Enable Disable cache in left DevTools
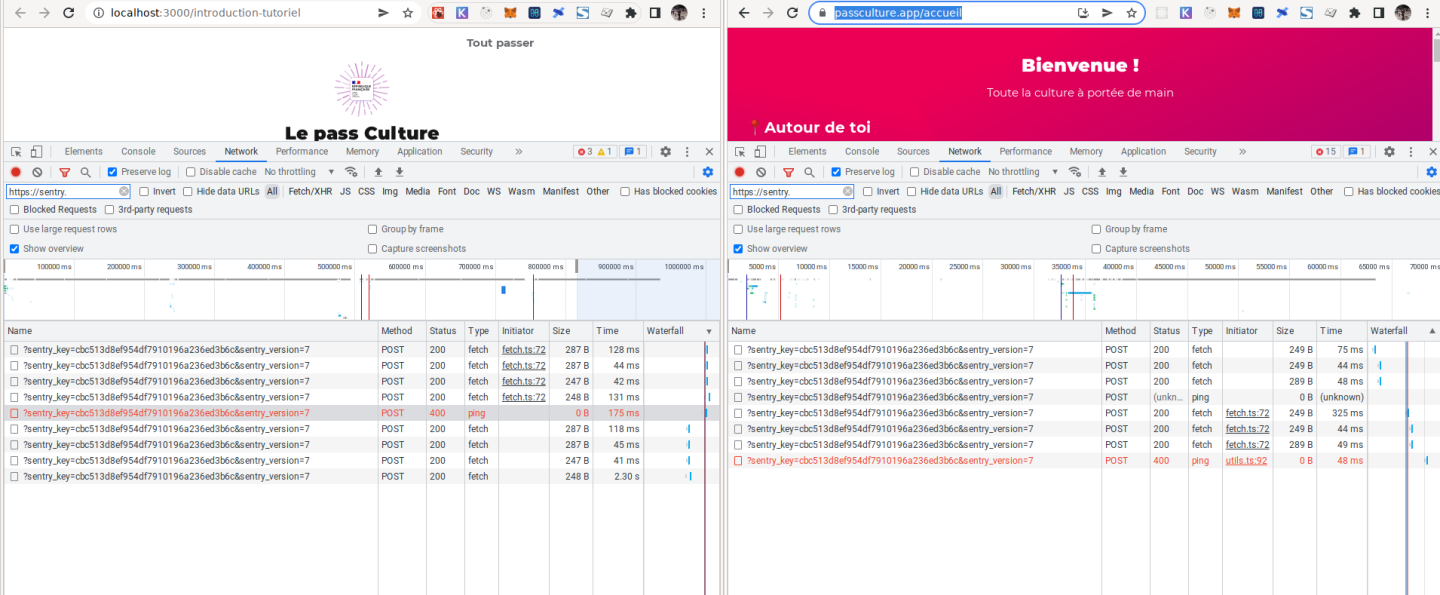Screen dimensions: 1440x595 191,172
